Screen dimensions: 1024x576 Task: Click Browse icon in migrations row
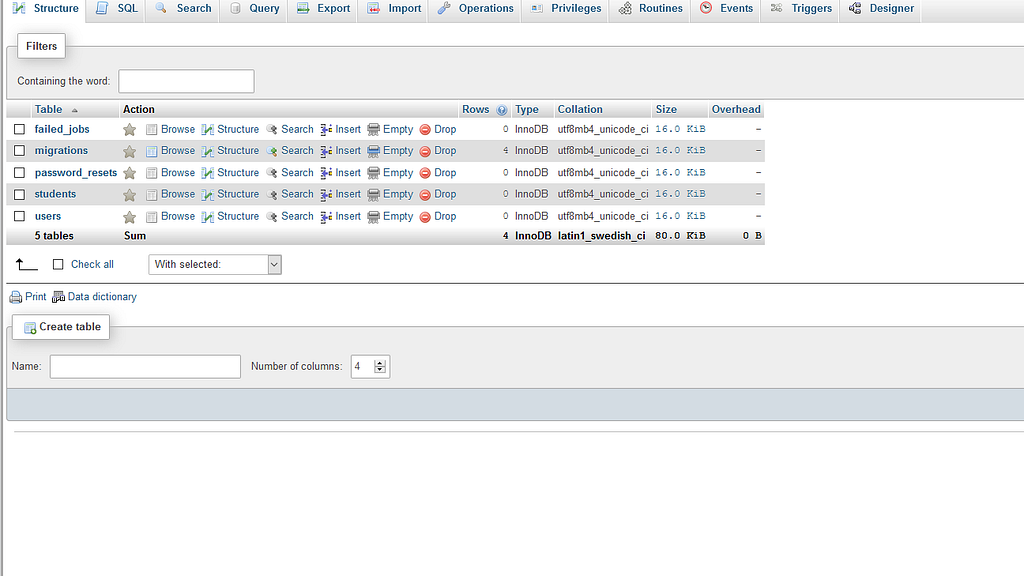click(152, 151)
